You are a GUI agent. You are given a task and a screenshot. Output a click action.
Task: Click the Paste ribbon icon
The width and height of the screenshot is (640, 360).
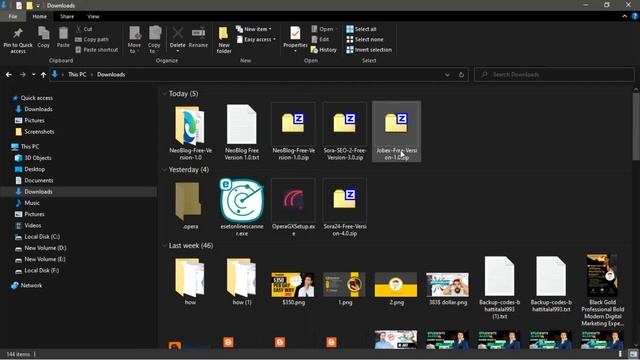tap(63, 38)
